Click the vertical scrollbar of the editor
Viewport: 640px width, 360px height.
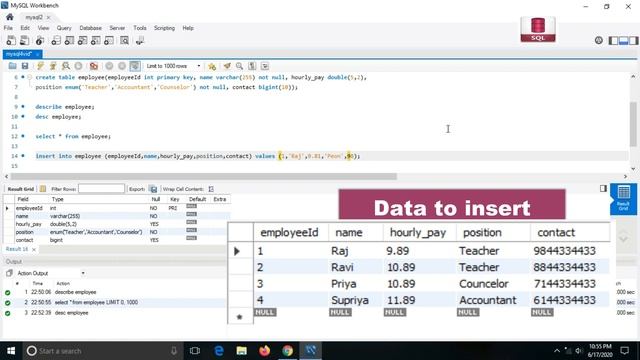(x=633, y=124)
